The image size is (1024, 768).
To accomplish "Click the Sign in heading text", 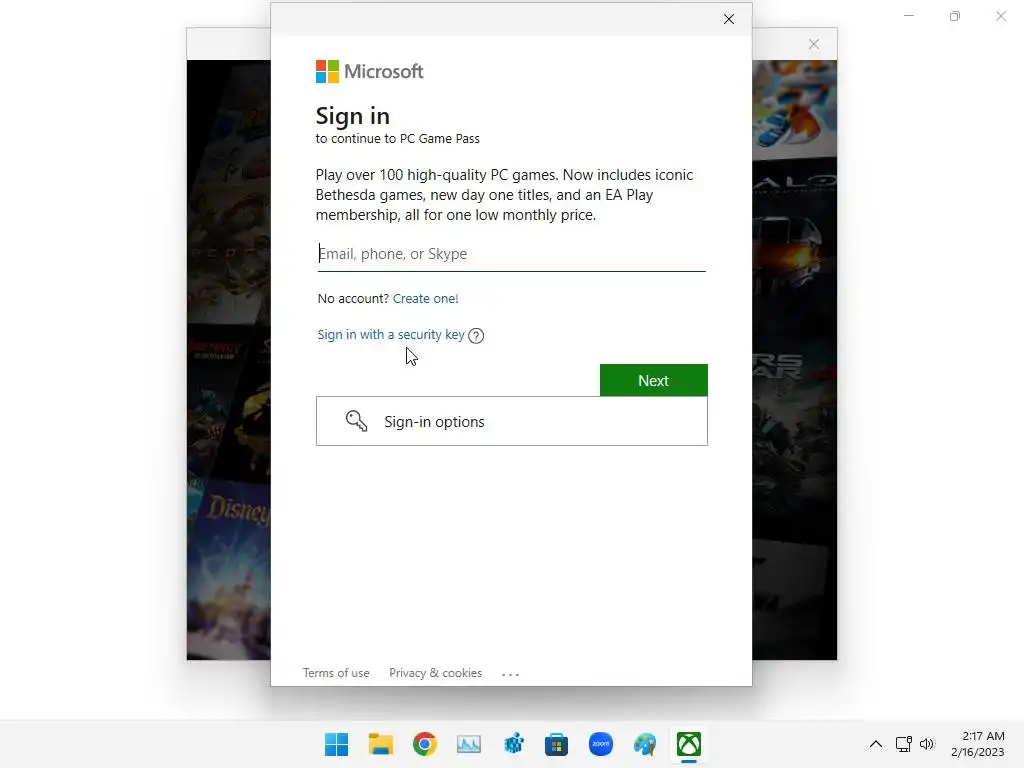I will [x=353, y=116].
